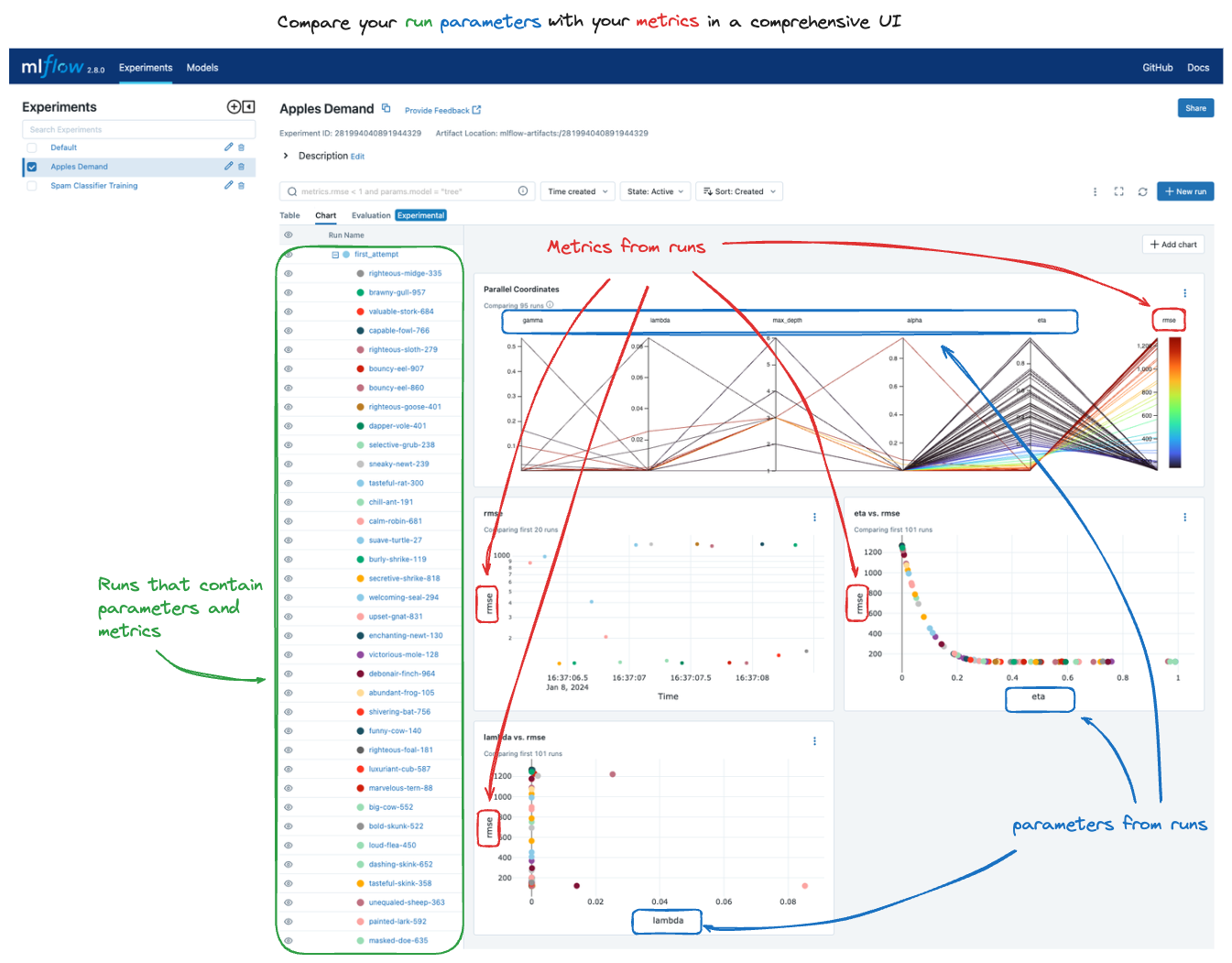Delete the Spam Classifier Training experiment
1232x963 pixels.
click(x=240, y=185)
